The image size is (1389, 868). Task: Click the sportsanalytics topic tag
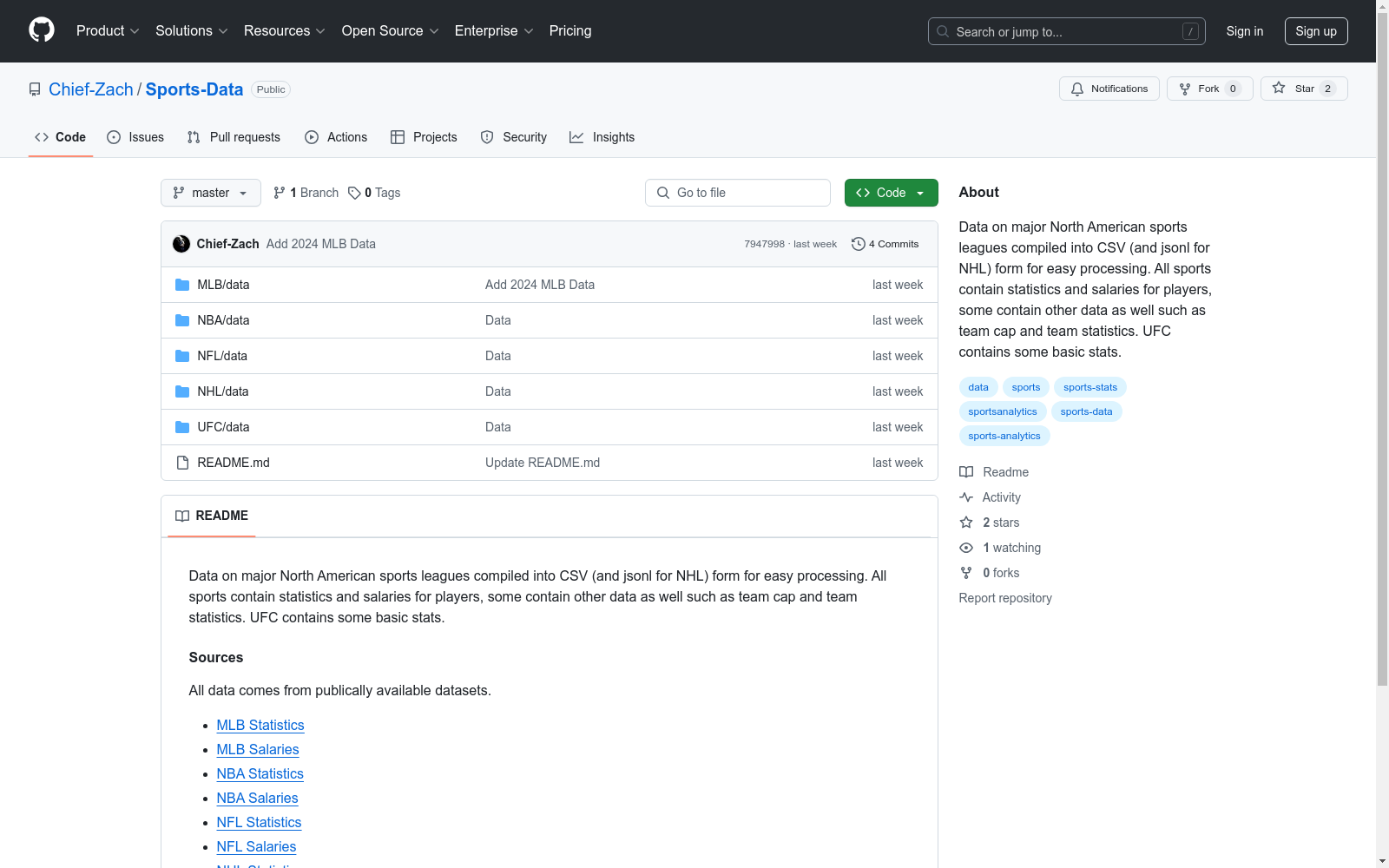click(x=1003, y=411)
